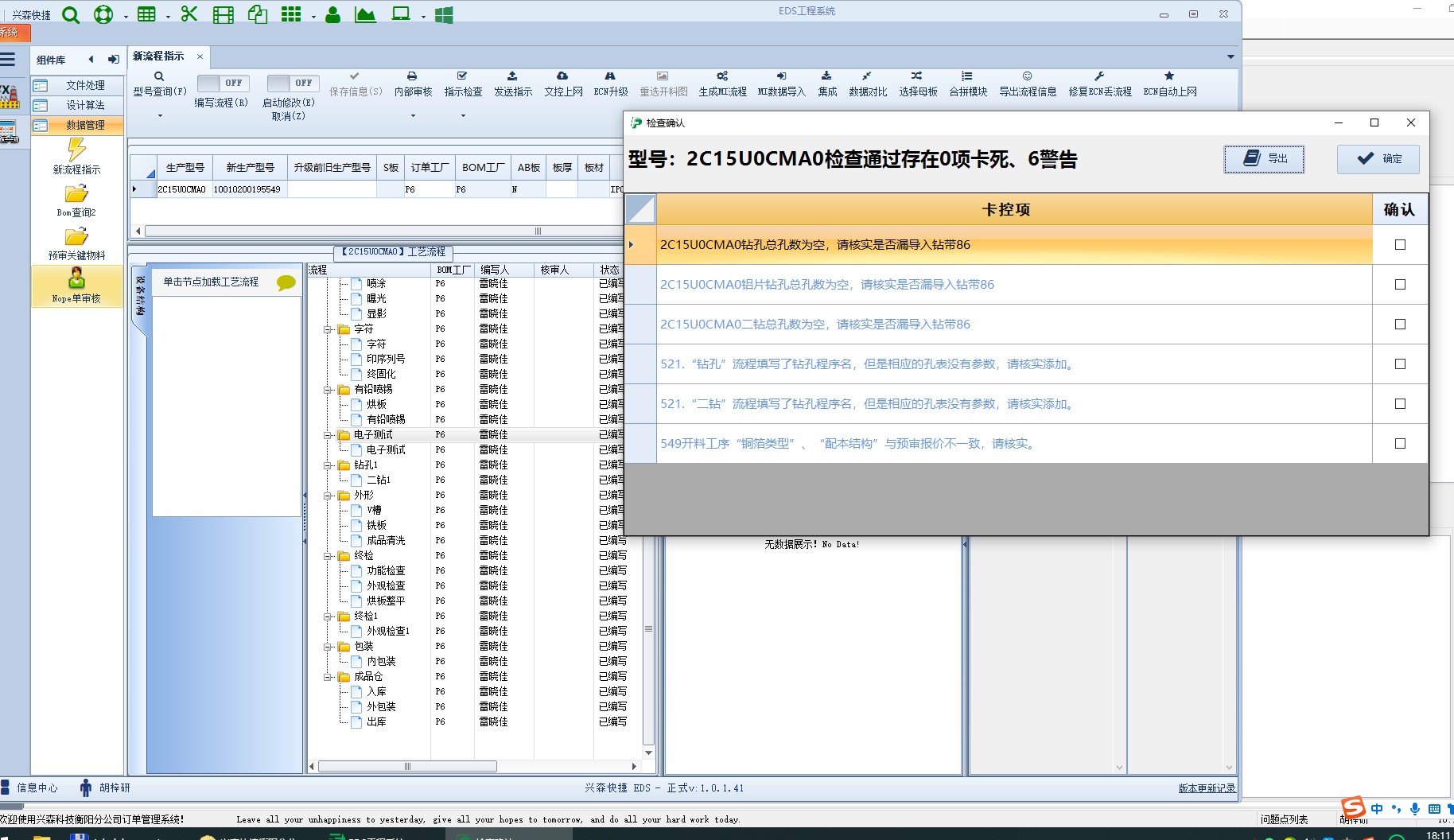Select 生产型号 cell 2C15U0CMA0
The height and width of the screenshot is (840, 1454).
pos(181,189)
